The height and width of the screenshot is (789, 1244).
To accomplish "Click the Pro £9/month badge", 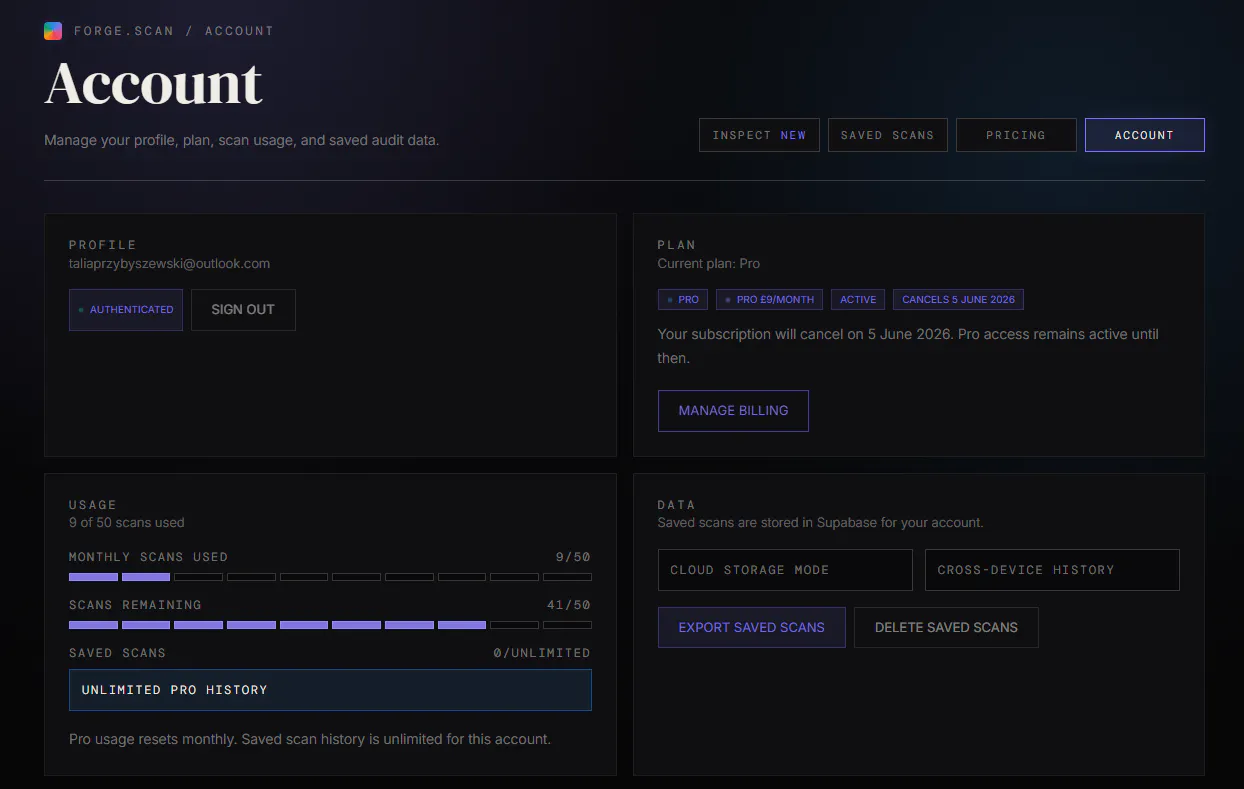I will click(769, 299).
